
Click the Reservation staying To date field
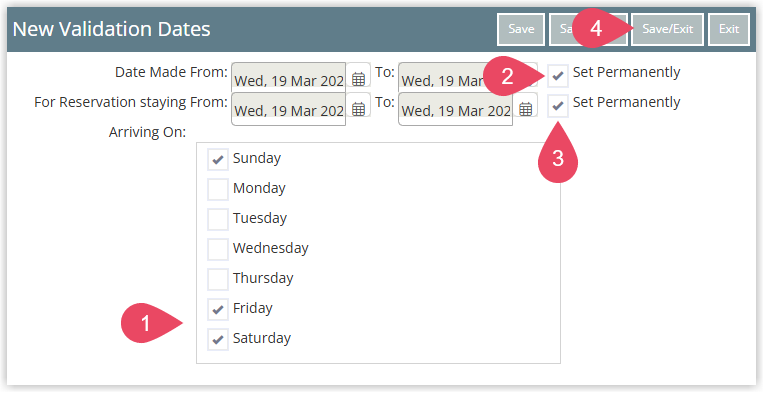coord(455,109)
